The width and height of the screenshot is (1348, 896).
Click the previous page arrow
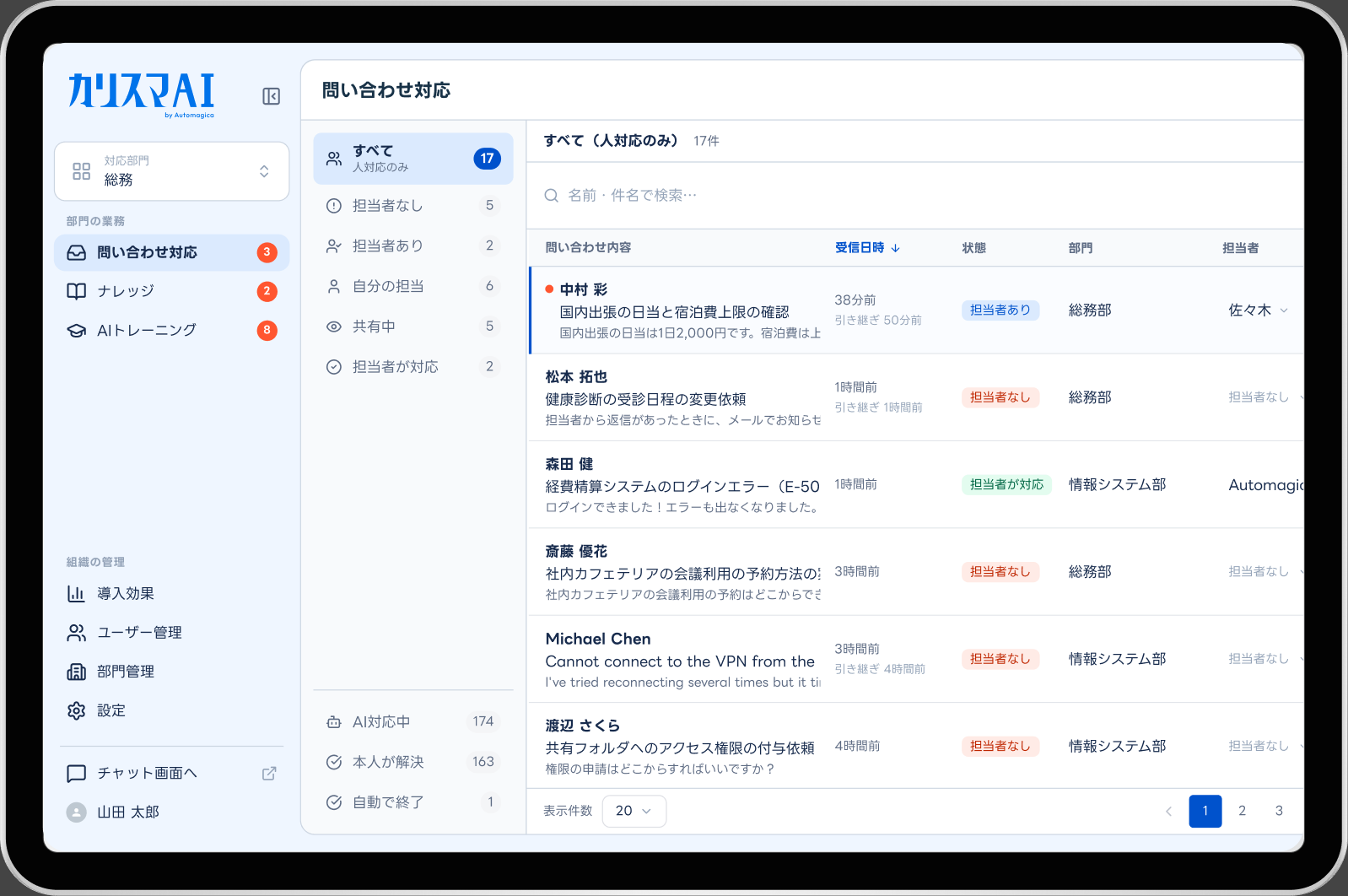1168,812
